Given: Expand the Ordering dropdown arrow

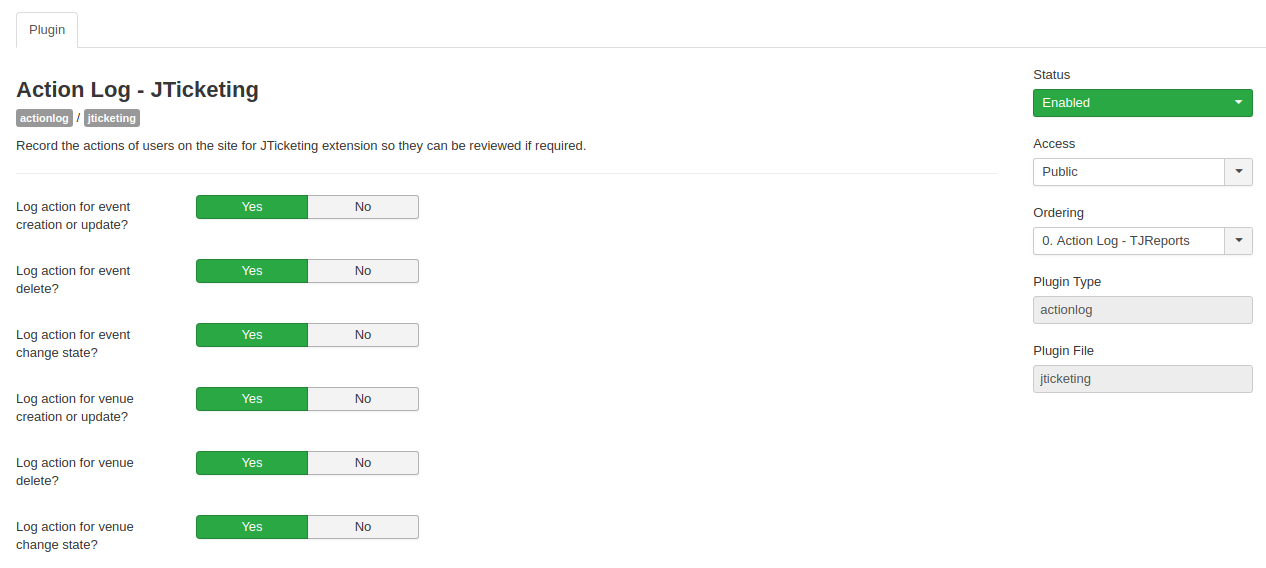Looking at the screenshot, I should (x=1238, y=241).
